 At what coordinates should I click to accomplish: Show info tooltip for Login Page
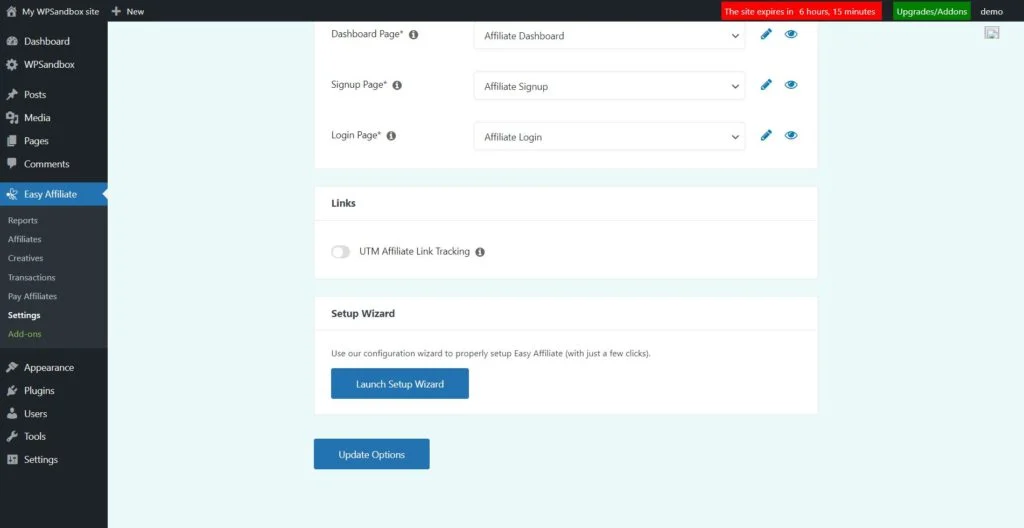click(391, 136)
